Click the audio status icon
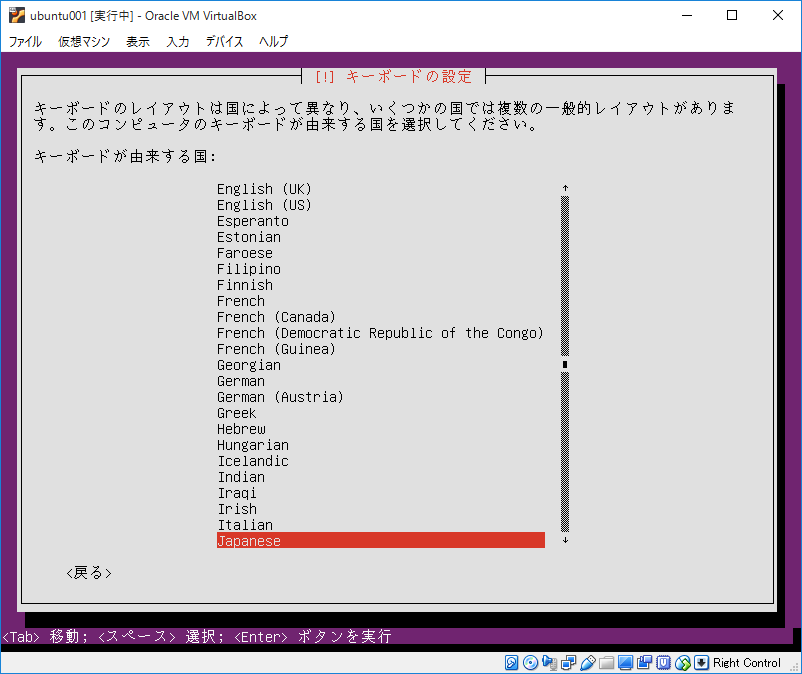 pos(549,663)
